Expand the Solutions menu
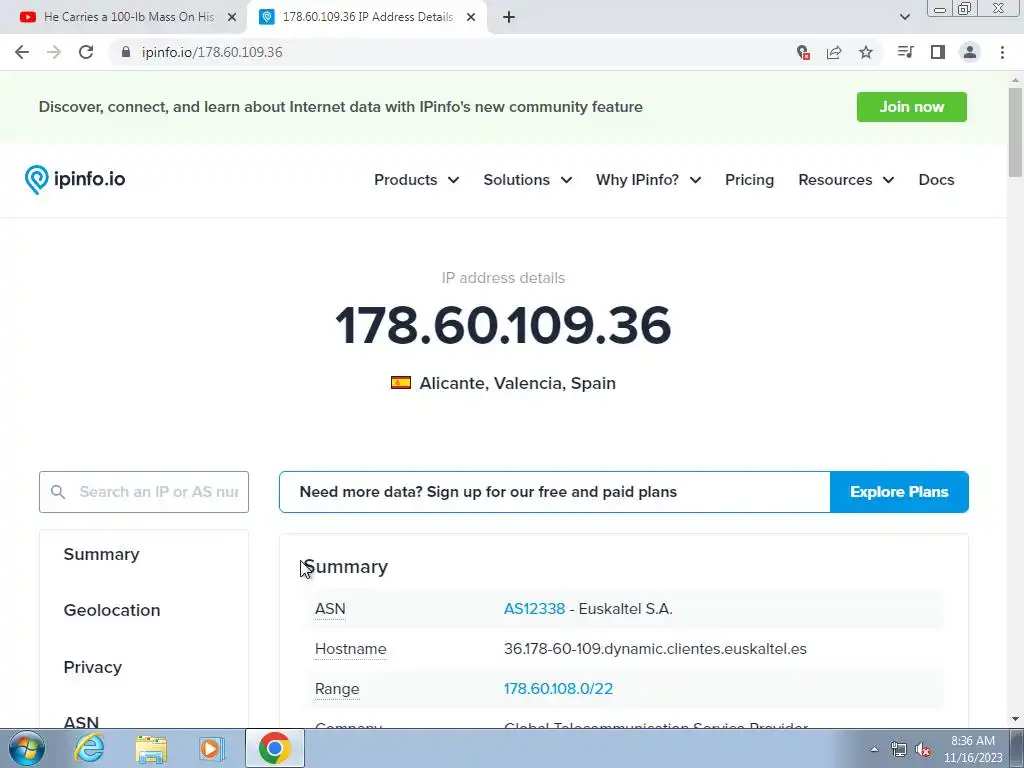This screenshot has width=1024, height=768. click(528, 180)
